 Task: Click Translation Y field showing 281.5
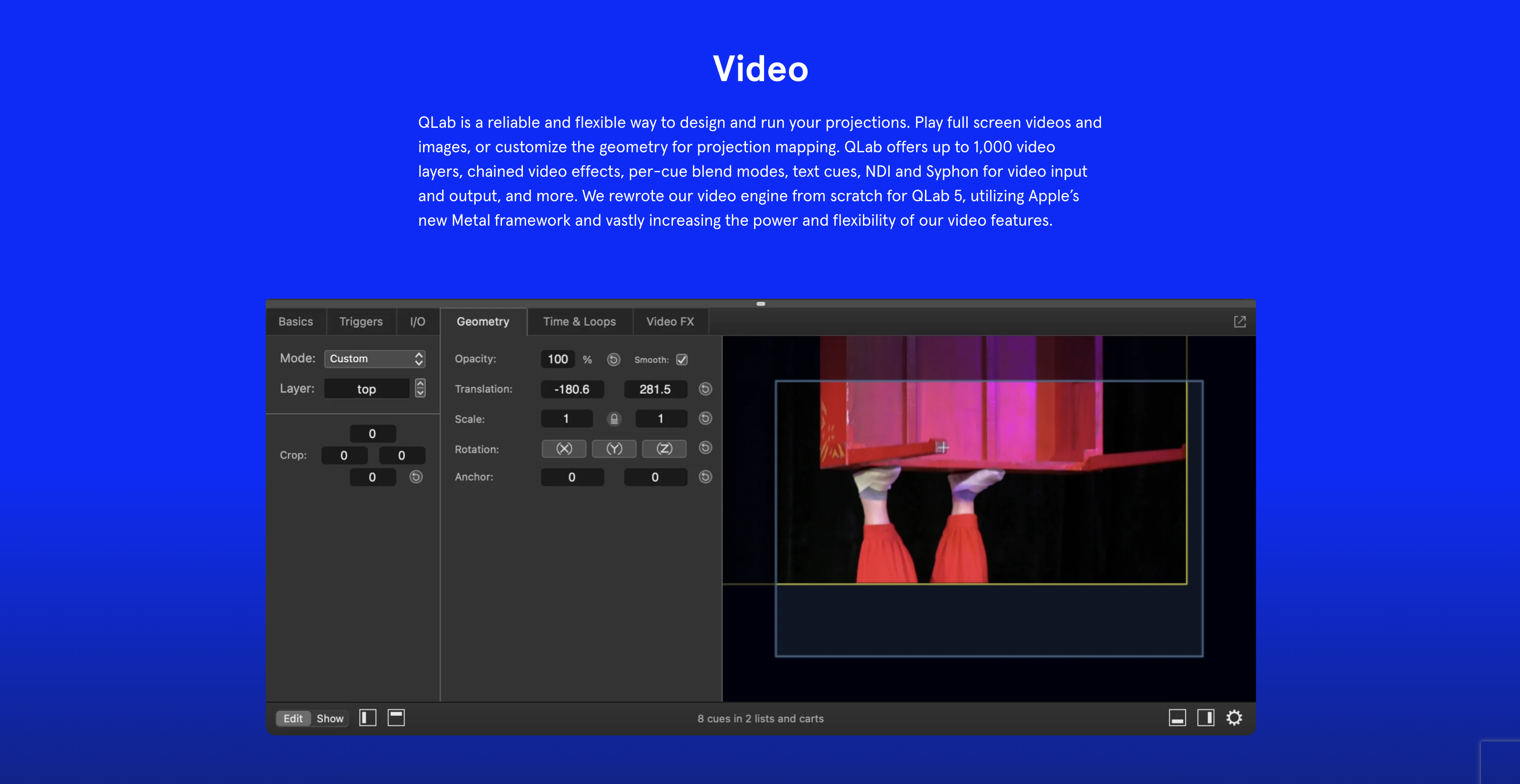(655, 389)
